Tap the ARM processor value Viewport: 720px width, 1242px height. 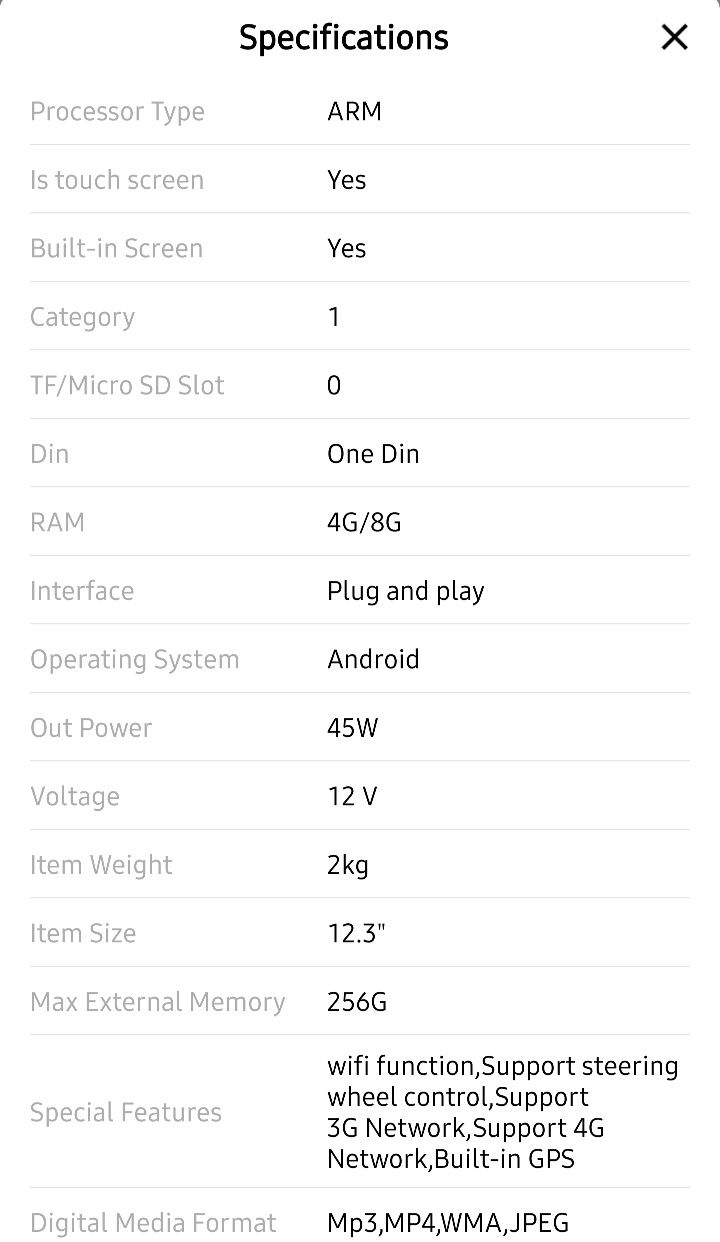pos(354,111)
